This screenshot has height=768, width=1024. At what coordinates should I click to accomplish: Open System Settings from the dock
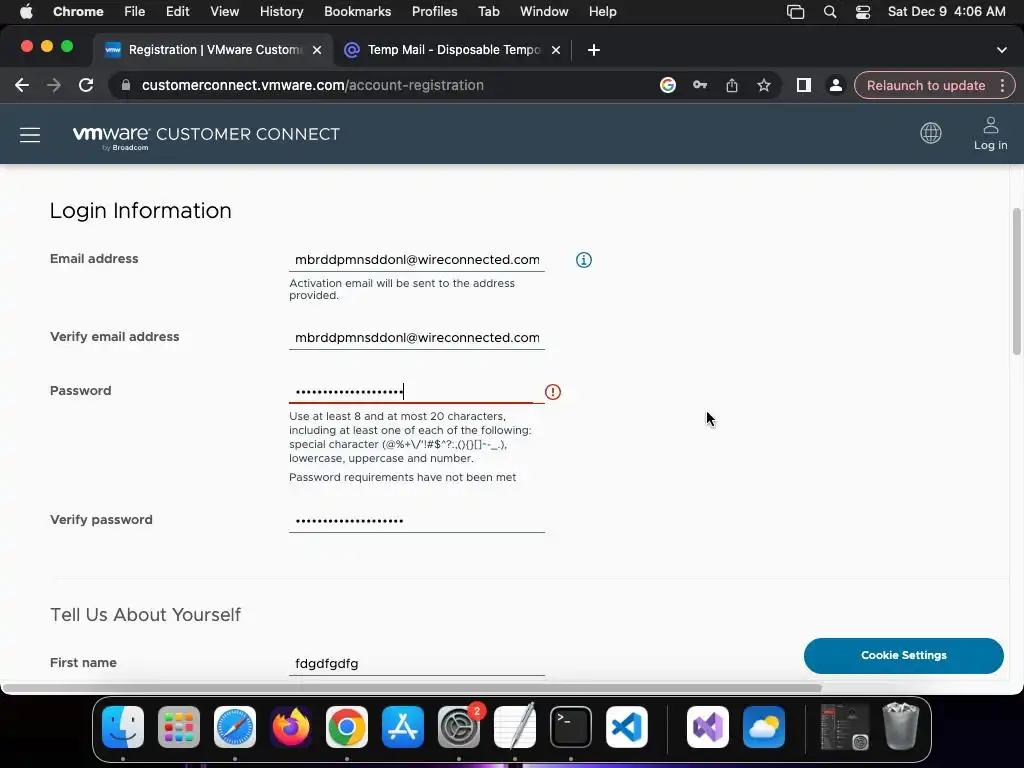click(x=458, y=727)
